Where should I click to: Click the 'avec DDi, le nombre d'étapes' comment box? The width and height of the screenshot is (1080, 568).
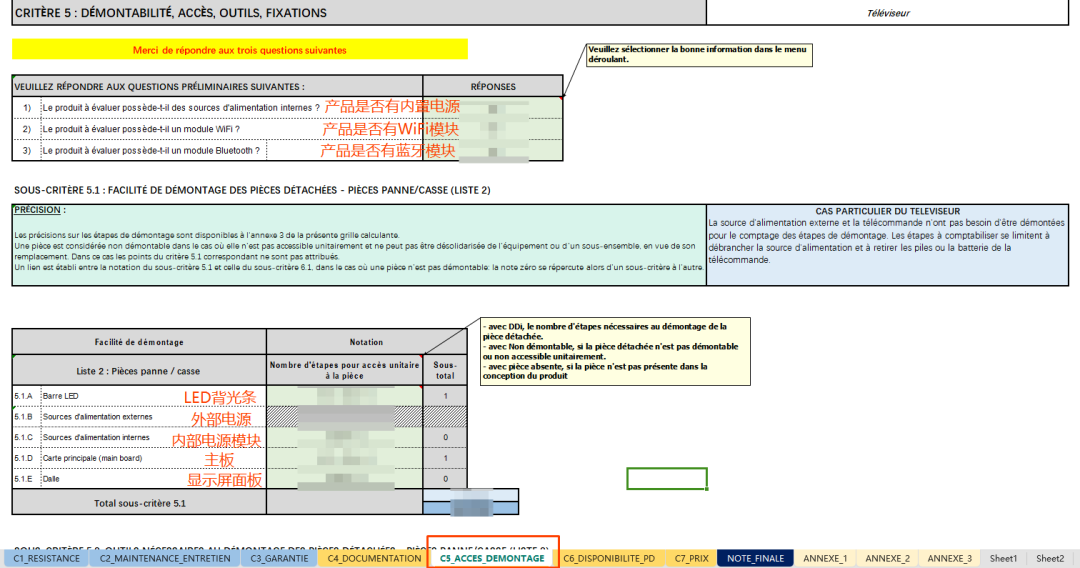click(x=615, y=351)
